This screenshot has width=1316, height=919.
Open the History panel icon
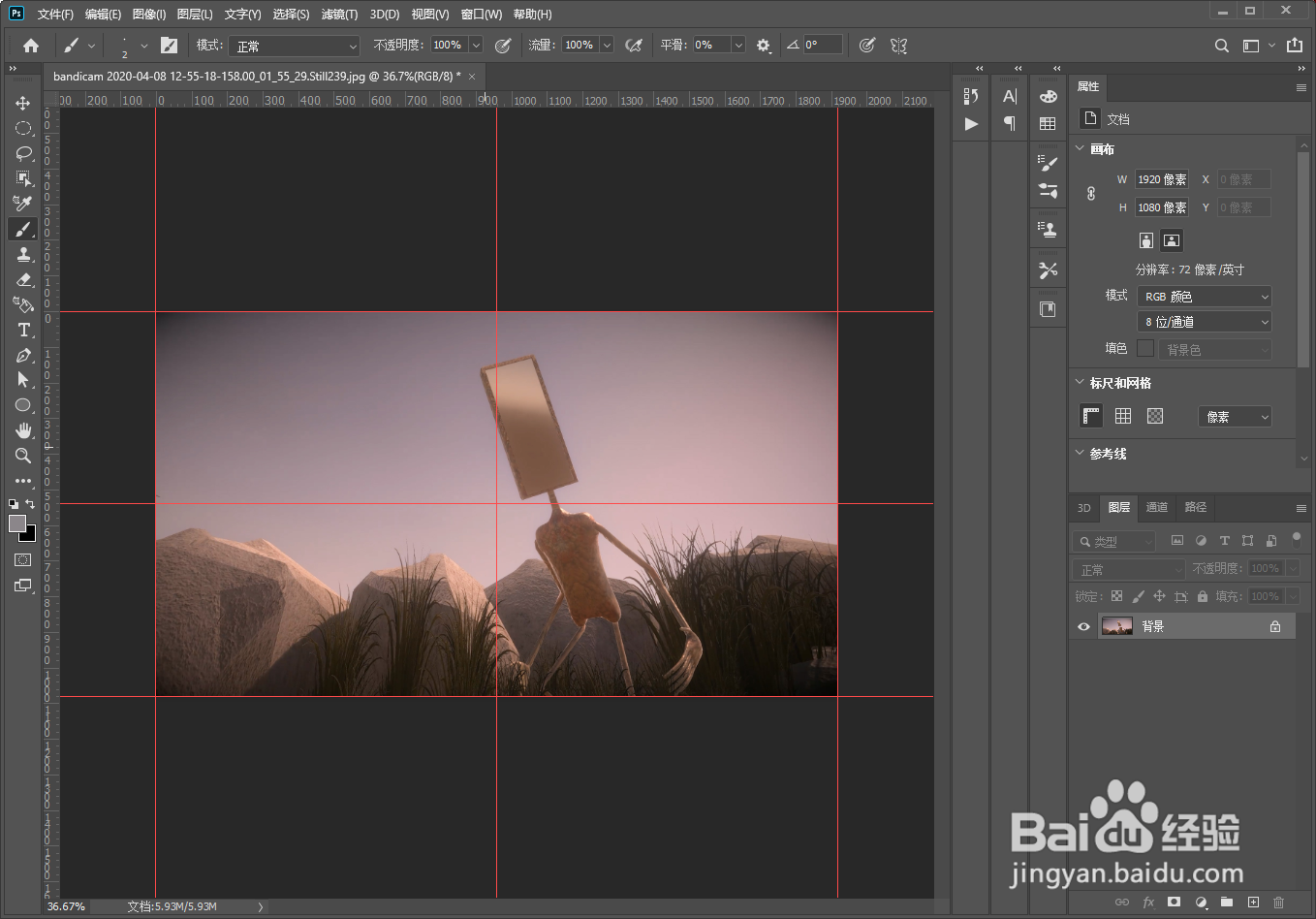971,96
